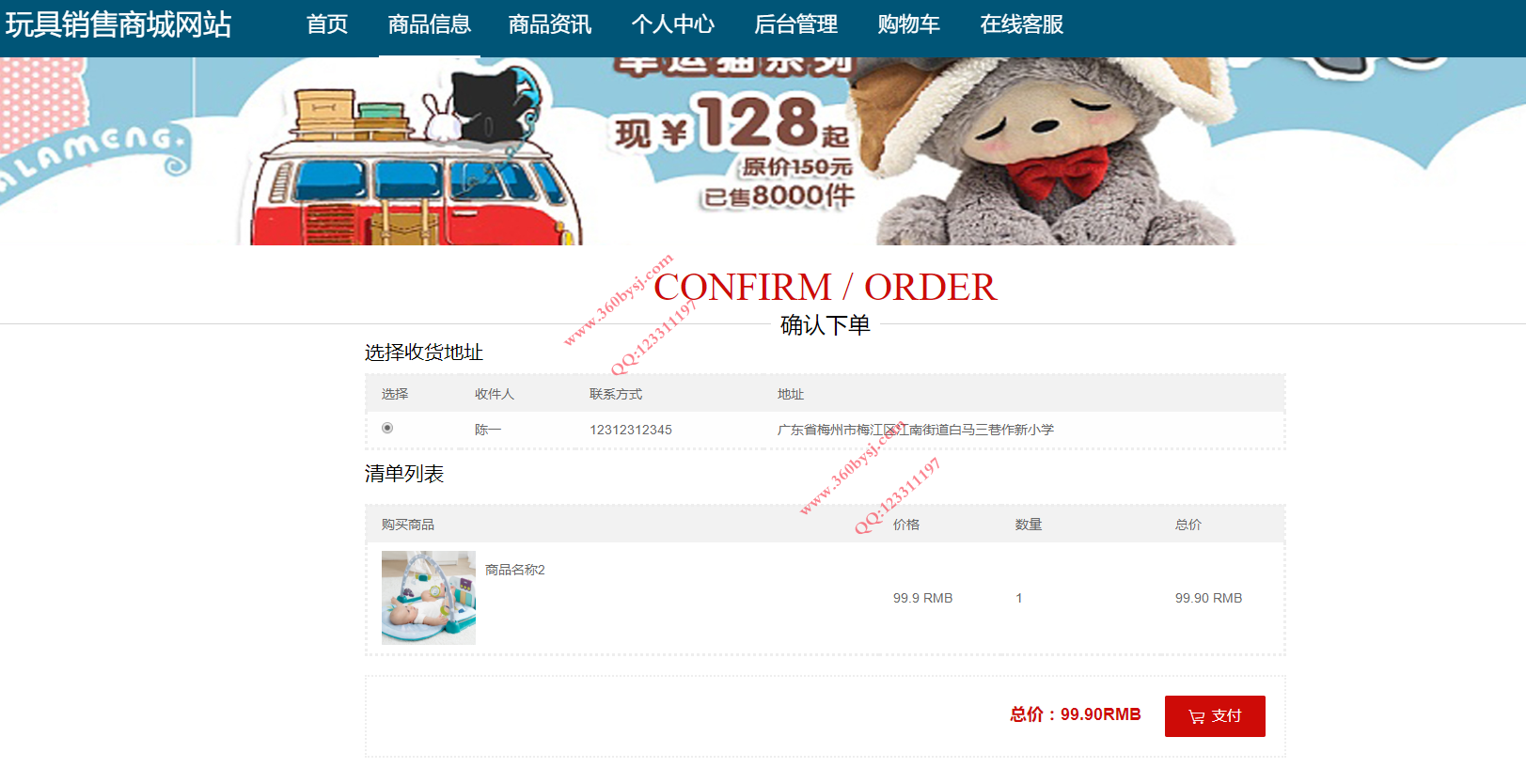Click the promotional banner with plush toy
The image size is (1526, 784).
click(763, 151)
